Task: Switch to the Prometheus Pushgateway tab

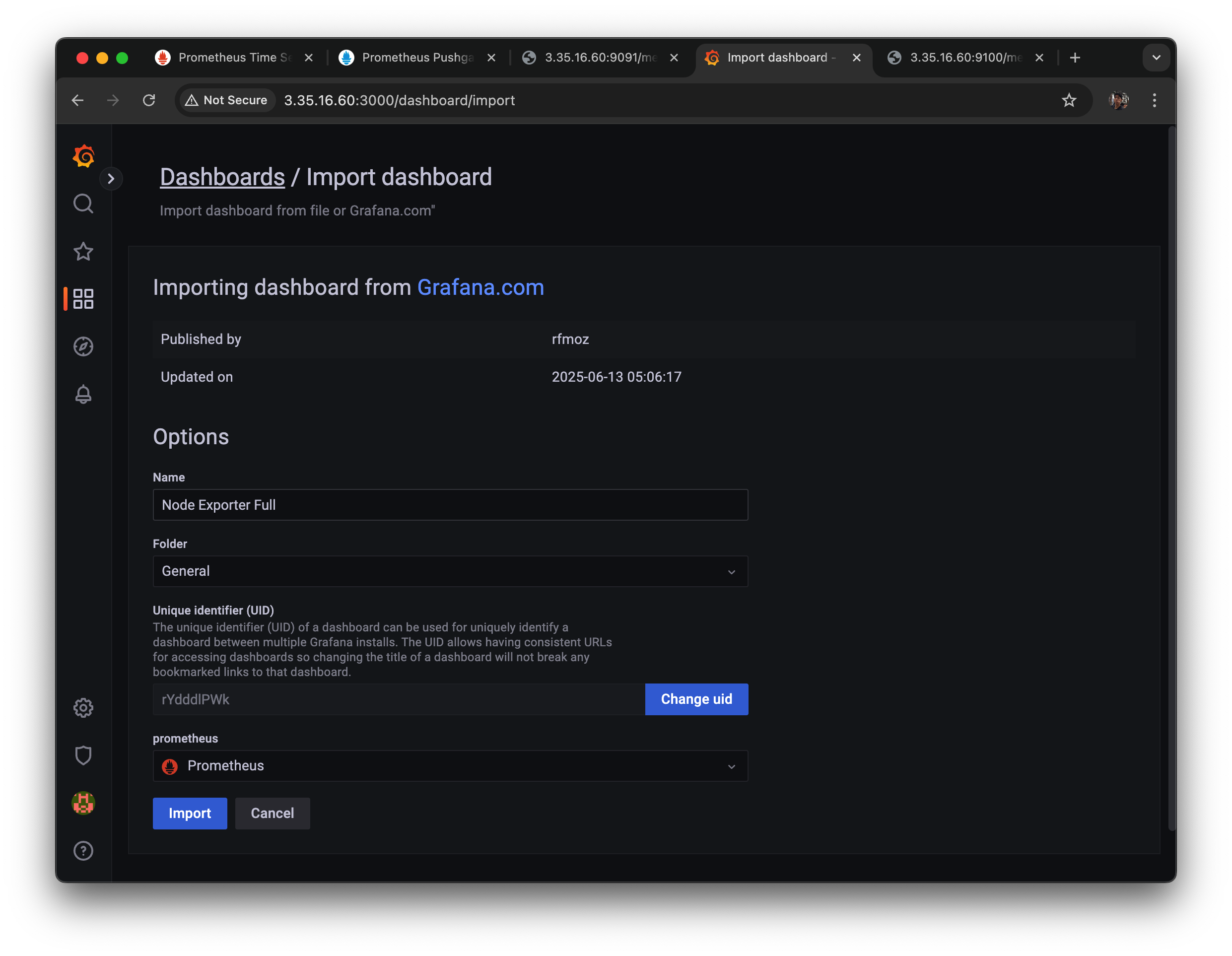Action: pos(416,58)
